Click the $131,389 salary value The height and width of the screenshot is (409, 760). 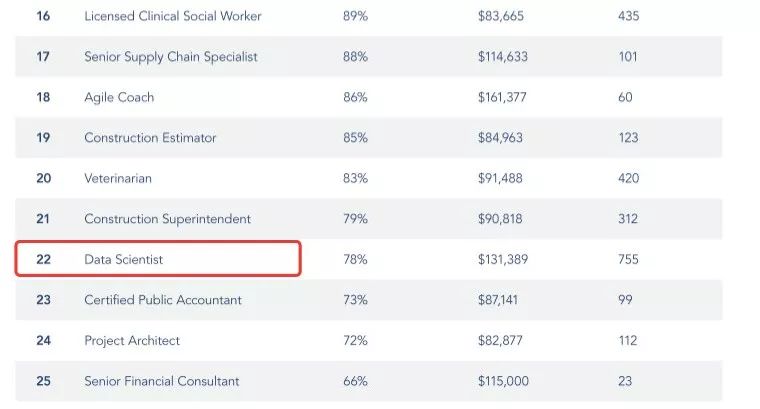[503, 259]
